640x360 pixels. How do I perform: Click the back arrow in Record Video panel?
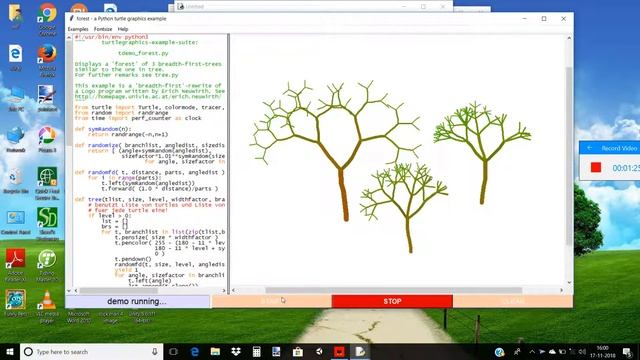point(589,148)
